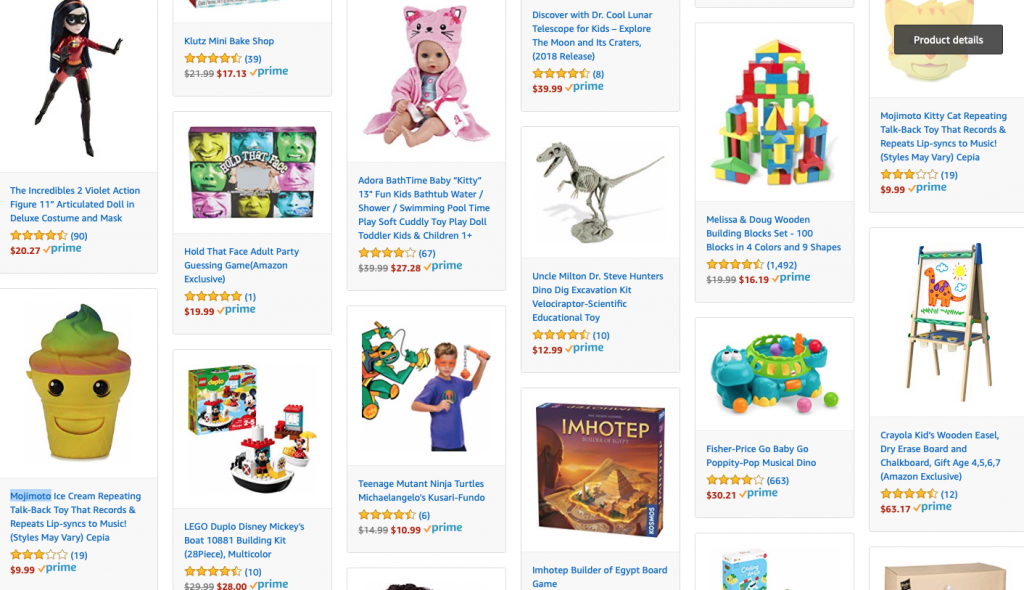View the Imhotep board game box image

pyautogui.click(x=600, y=470)
